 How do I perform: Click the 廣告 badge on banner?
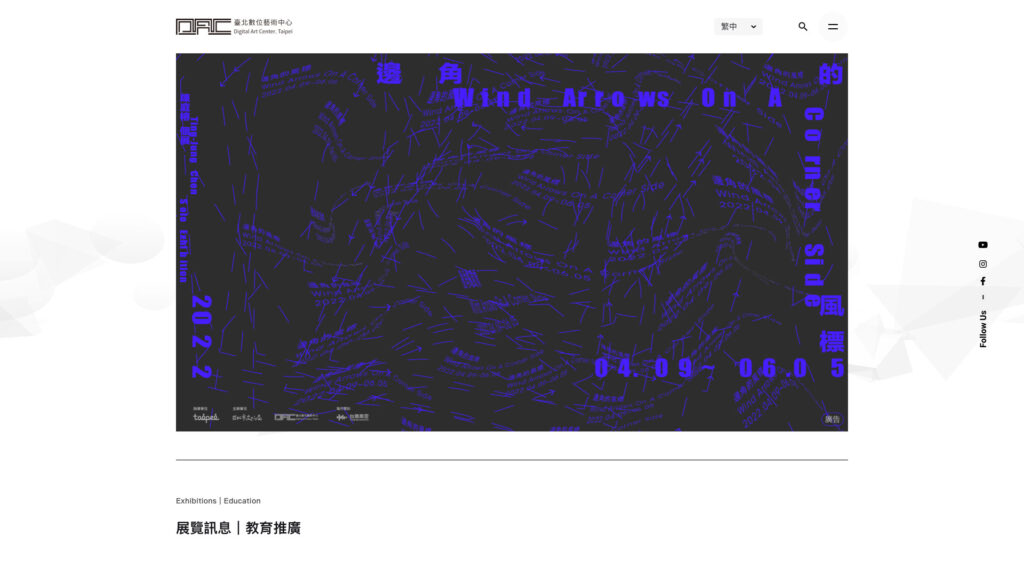[x=832, y=419]
